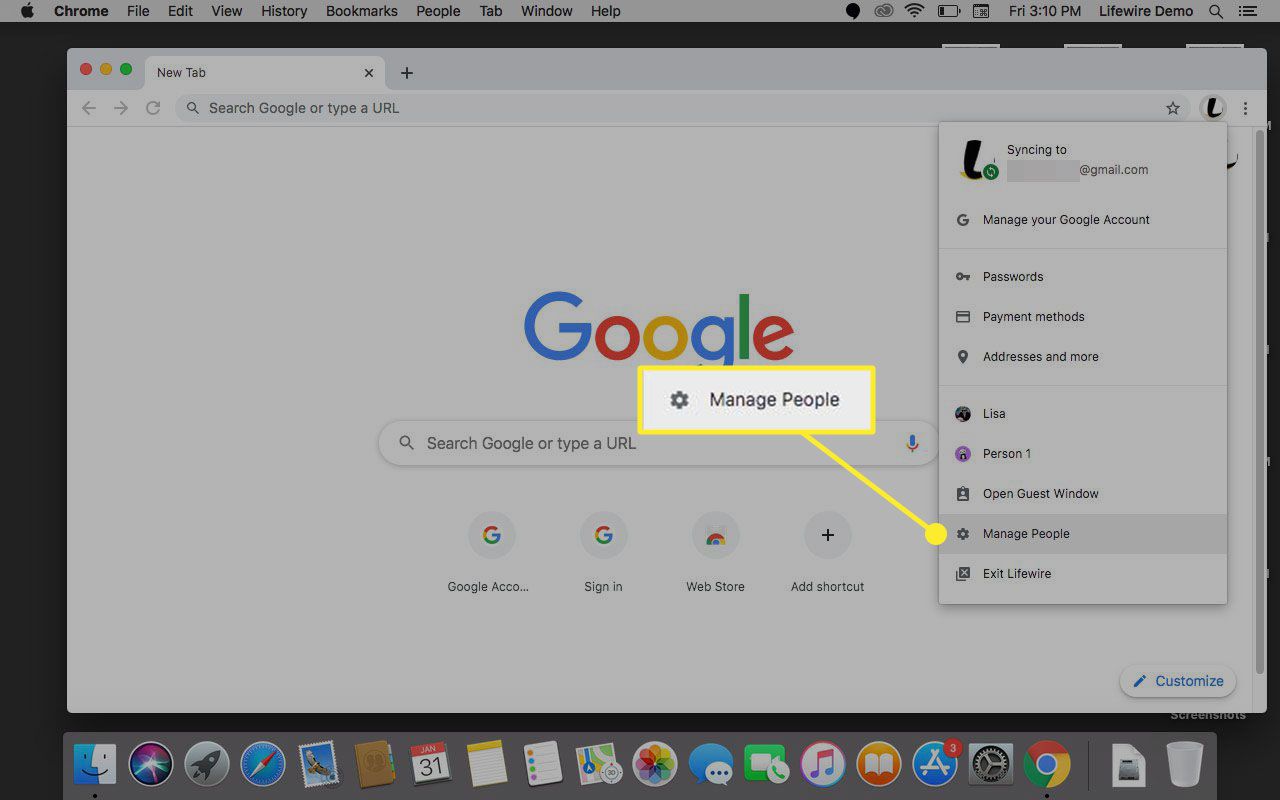Click the Add shortcut plus tile
Image resolution: width=1280 pixels, height=800 pixels.
(x=827, y=552)
